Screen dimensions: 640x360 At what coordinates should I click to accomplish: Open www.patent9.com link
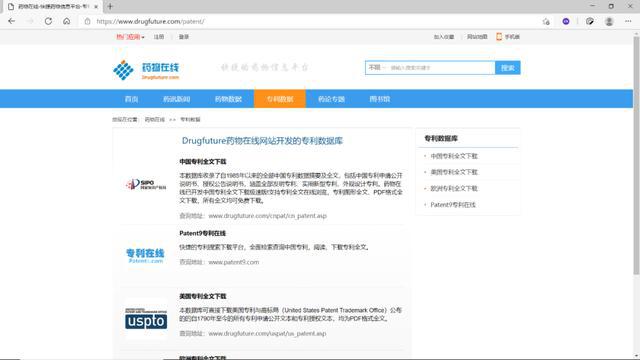tap(233, 262)
